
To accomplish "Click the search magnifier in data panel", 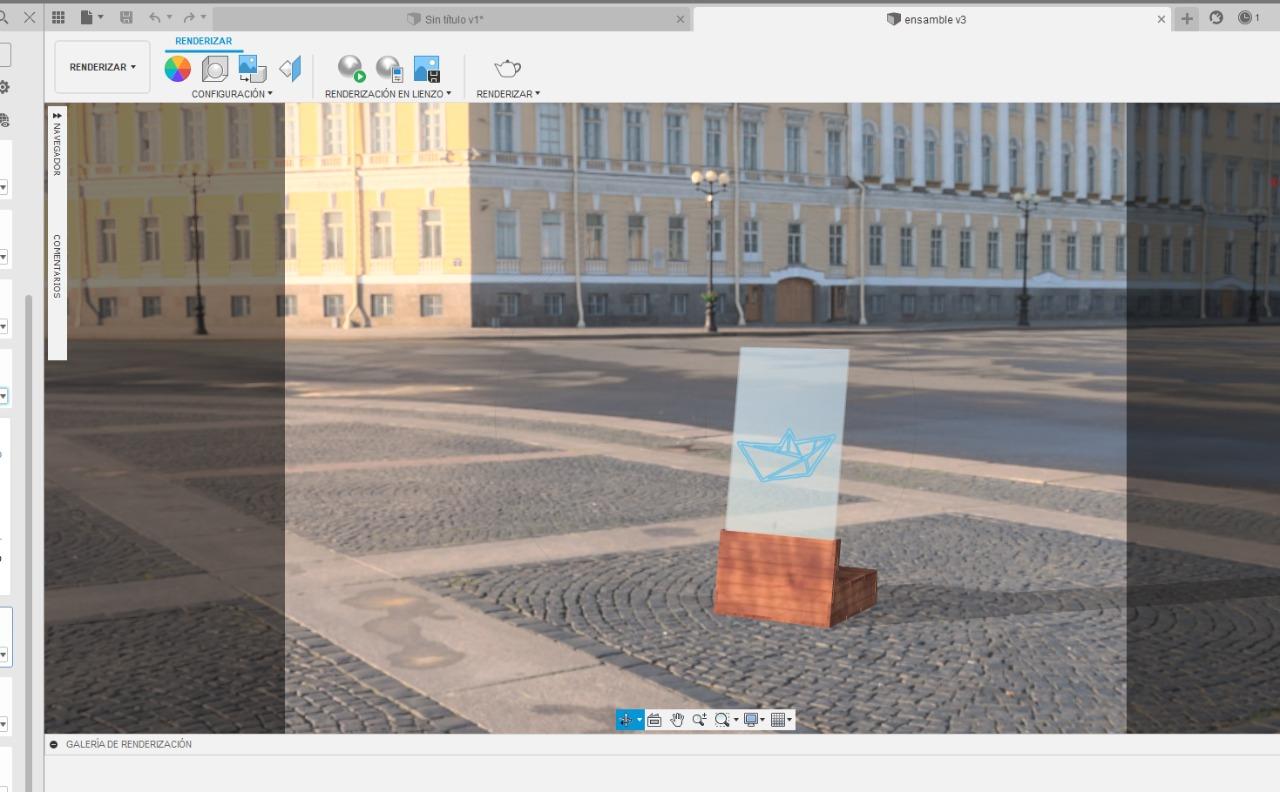I will point(4,18).
